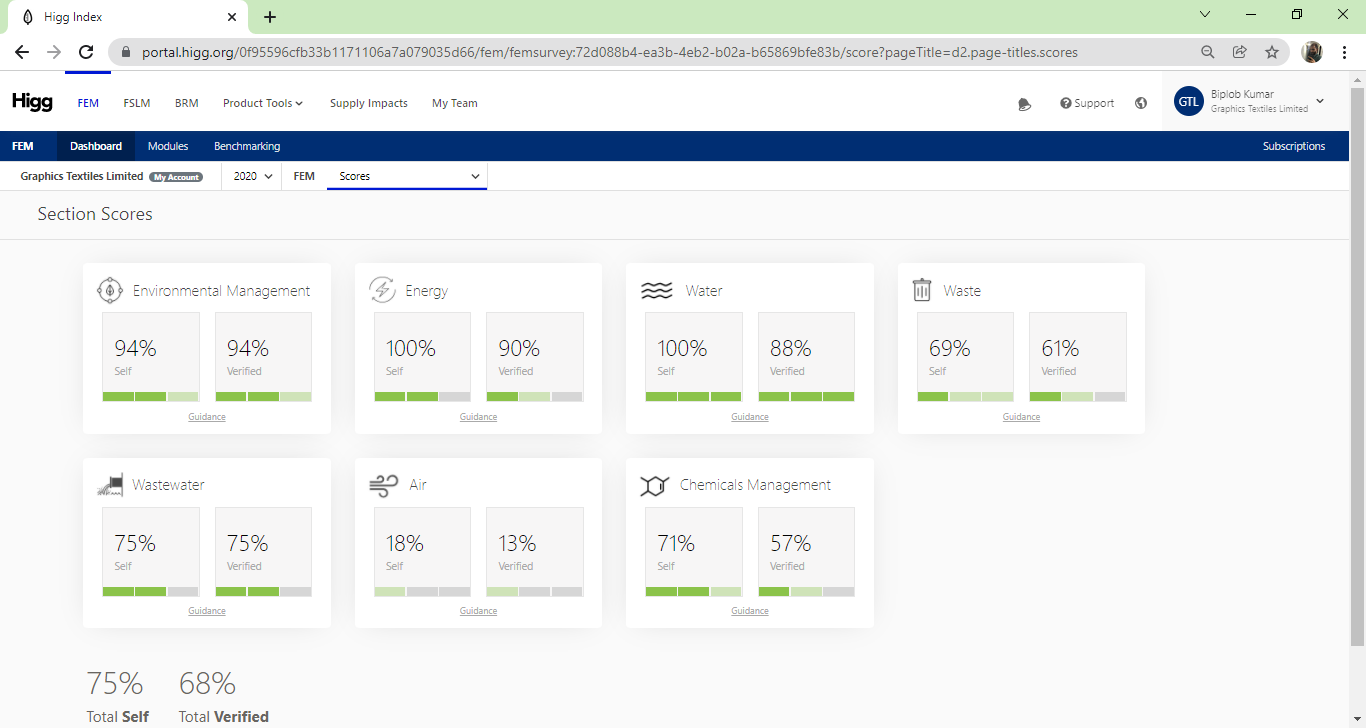Open Guidance link under Water scores
Viewport: 1366px width, 728px height.
749,417
